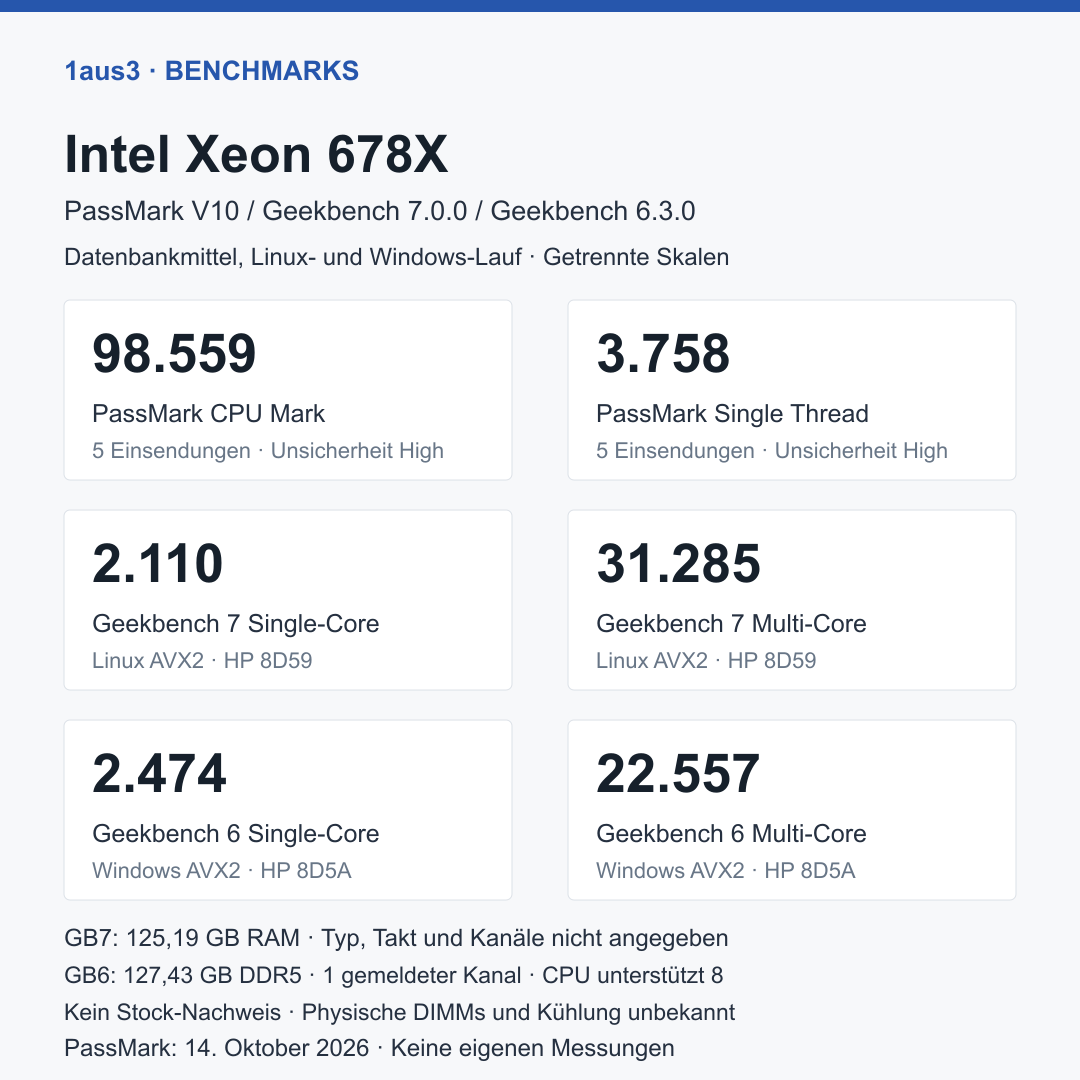This screenshot has height=1080, width=1080.
Task: Click the 2.474 score value
Action: point(159,773)
